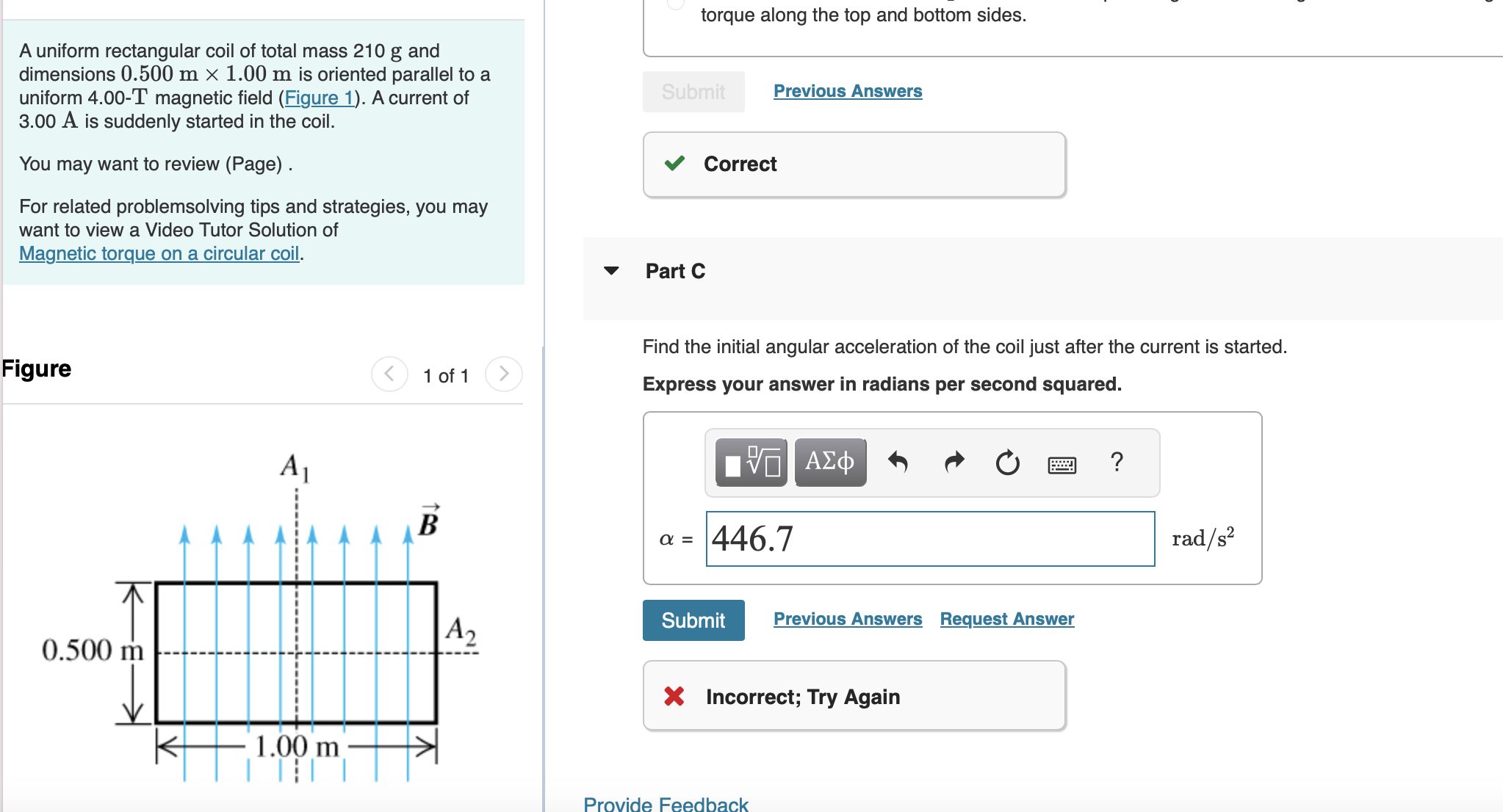Select the radio option about top and bottom sides
The width and height of the screenshot is (1503, 812).
pos(675,3)
